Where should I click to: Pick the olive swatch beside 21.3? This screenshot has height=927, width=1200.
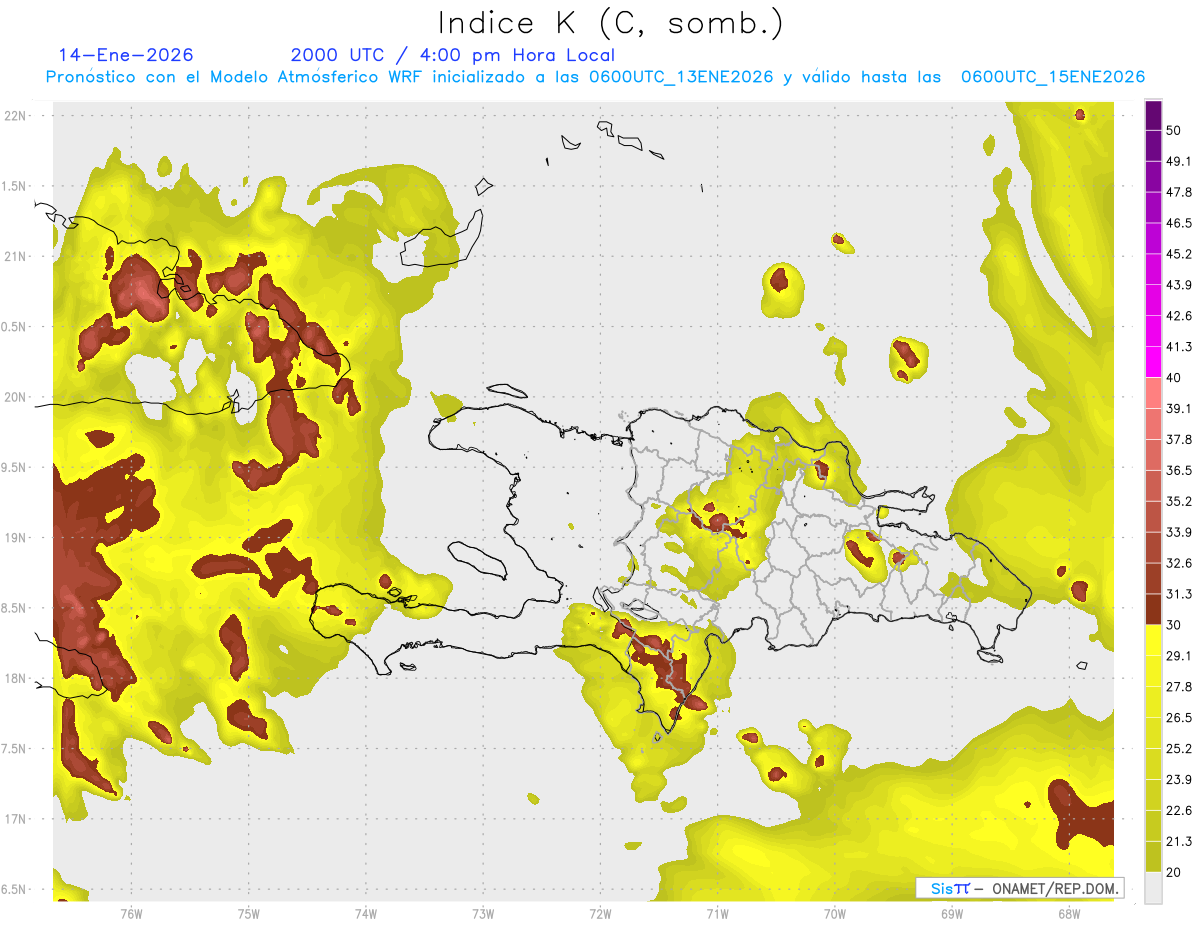coord(1153,857)
